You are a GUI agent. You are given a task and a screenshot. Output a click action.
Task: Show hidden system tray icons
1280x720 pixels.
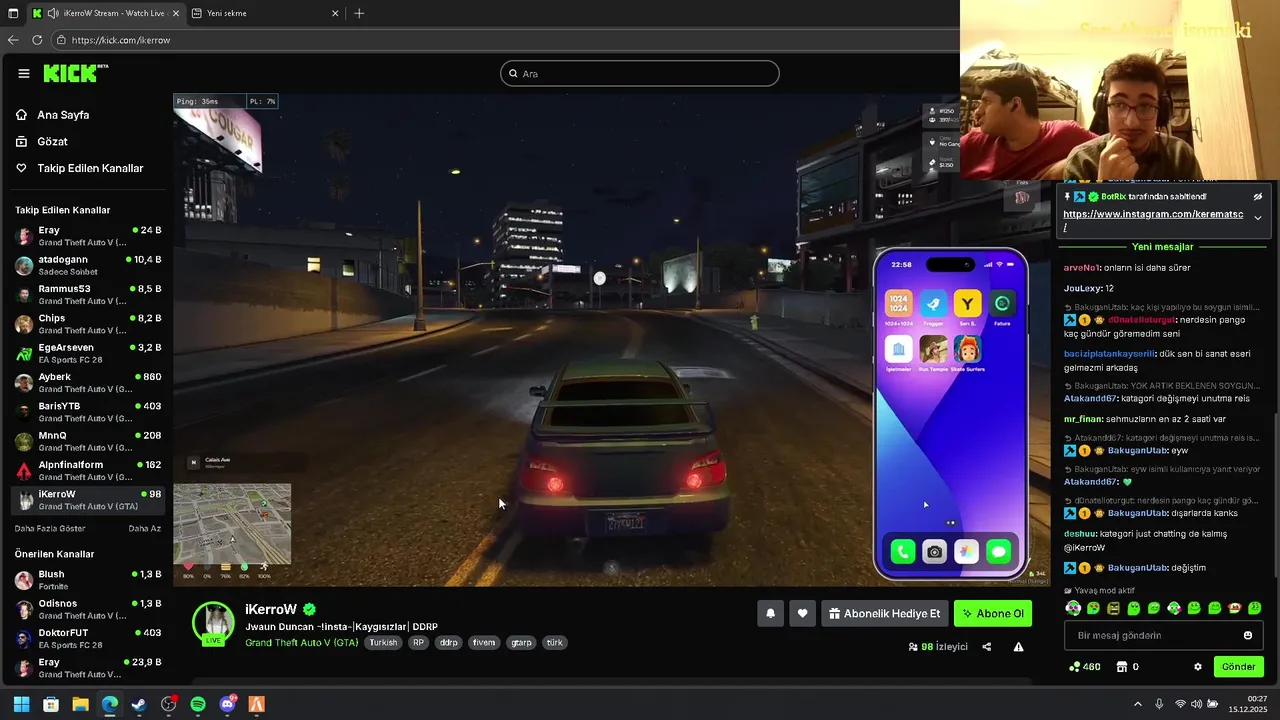click(1137, 704)
